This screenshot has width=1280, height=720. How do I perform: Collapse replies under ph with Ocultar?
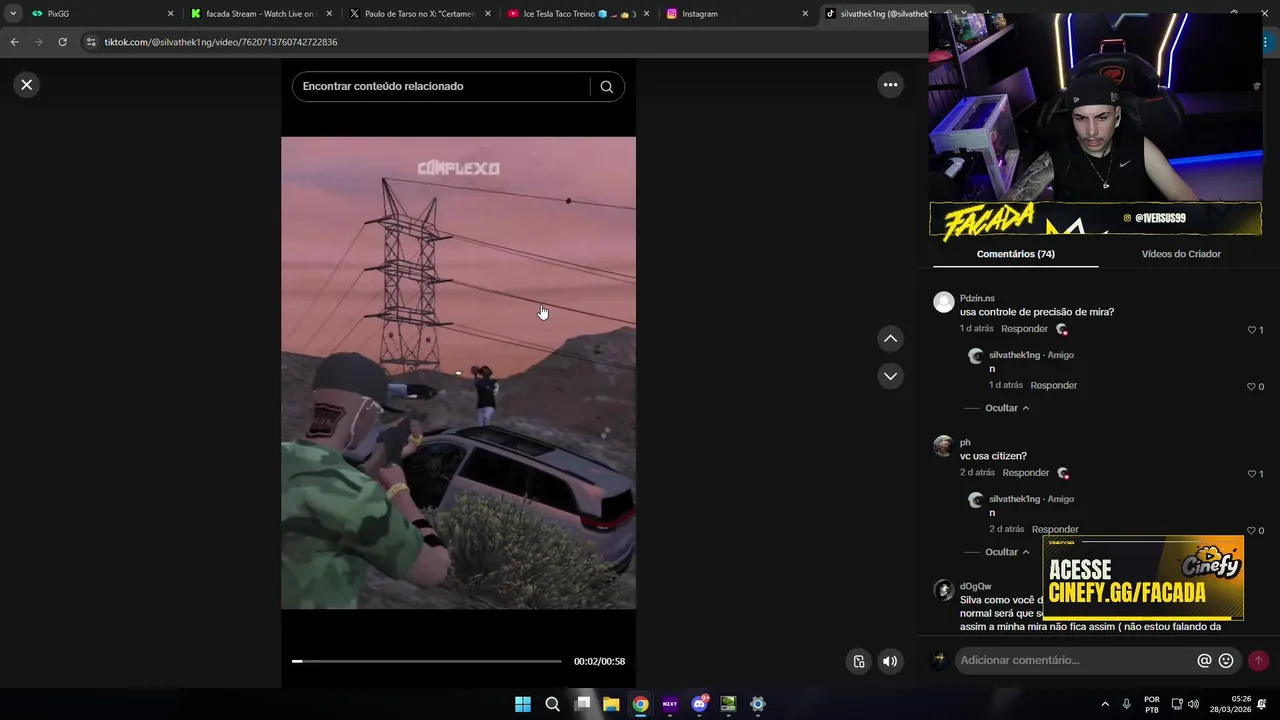(1007, 552)
